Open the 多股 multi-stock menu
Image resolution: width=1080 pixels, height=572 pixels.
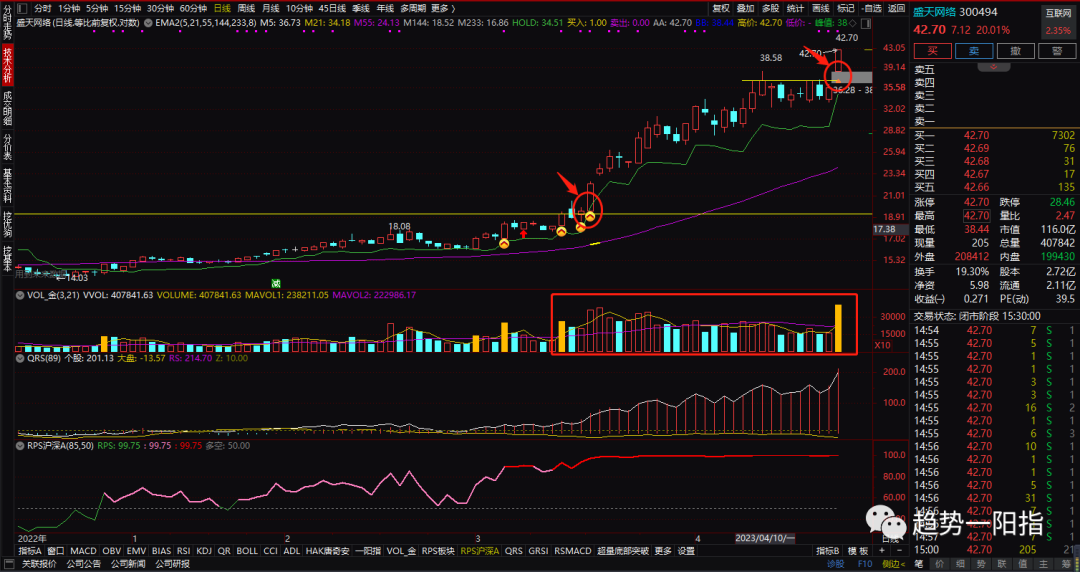(770, 8)
